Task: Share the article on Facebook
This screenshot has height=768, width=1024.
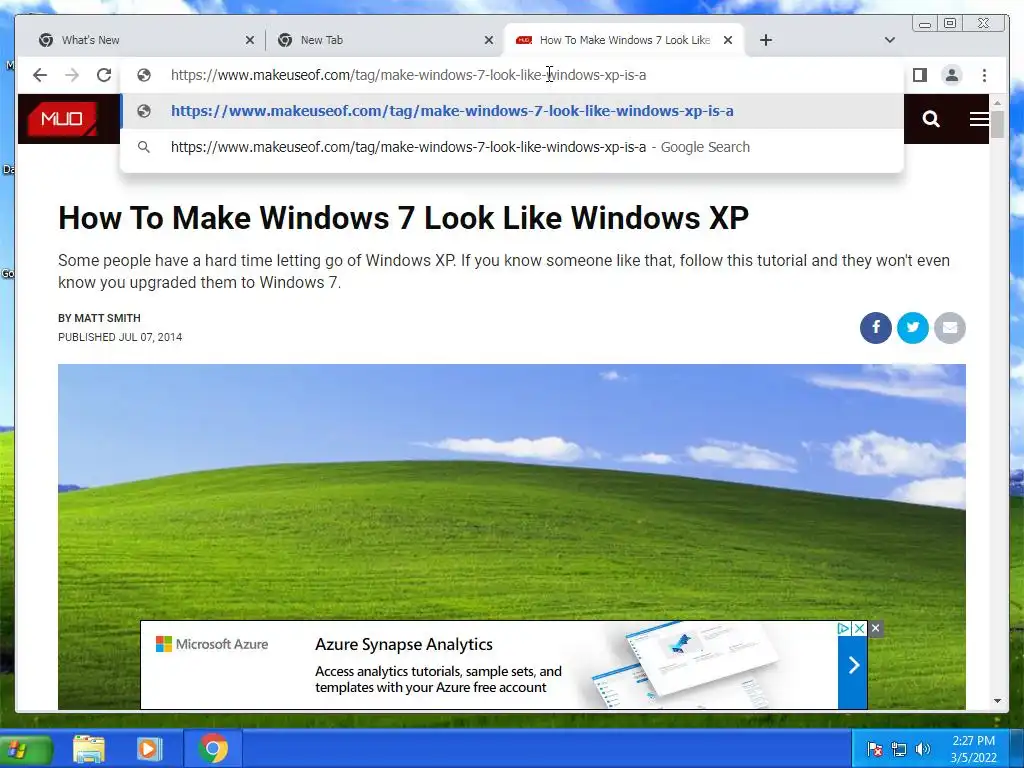Action: point(876,327)
